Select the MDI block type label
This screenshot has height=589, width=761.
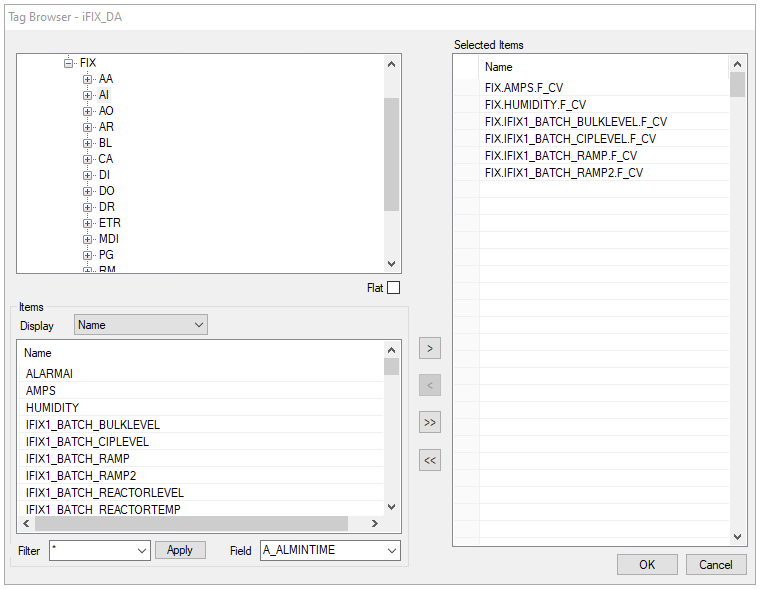click(109, 239)
